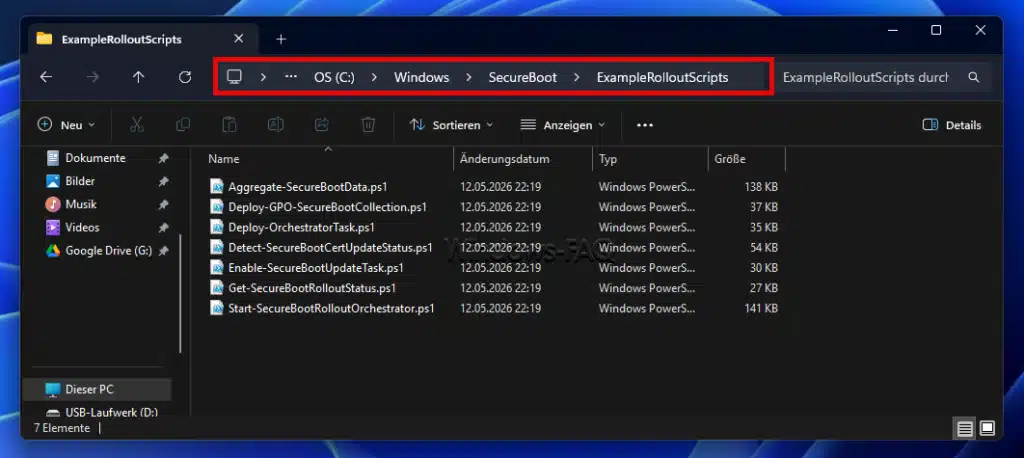Expand the chevron after Windows
Image resolution: width=1024 pixels, height=458 pixels.
click(469, 77)
